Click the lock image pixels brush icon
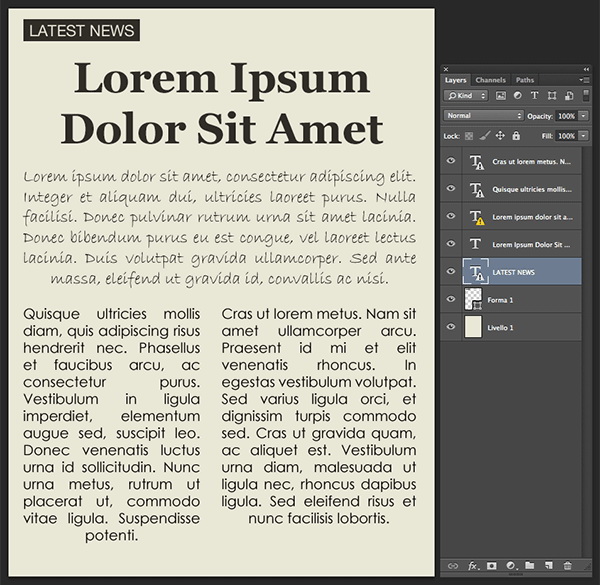Screen dimensions: 600x585 point(484,135)
